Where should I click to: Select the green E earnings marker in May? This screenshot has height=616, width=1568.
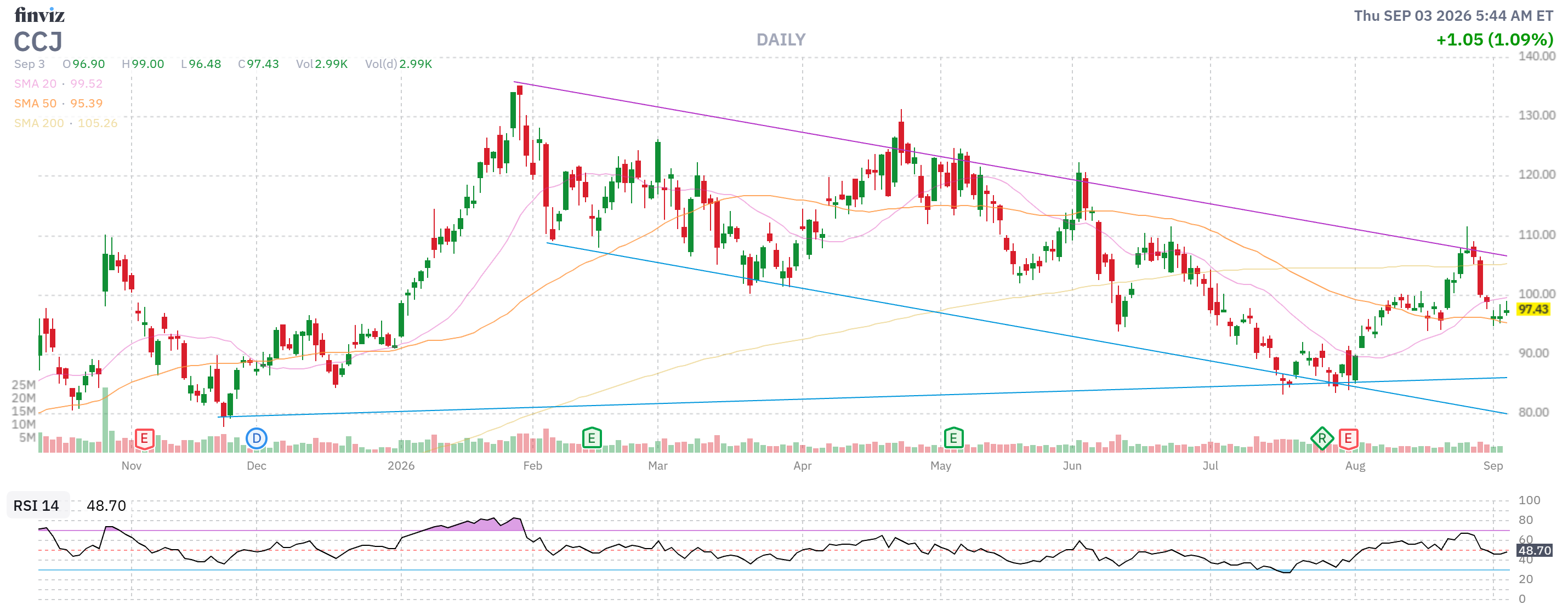953,438
